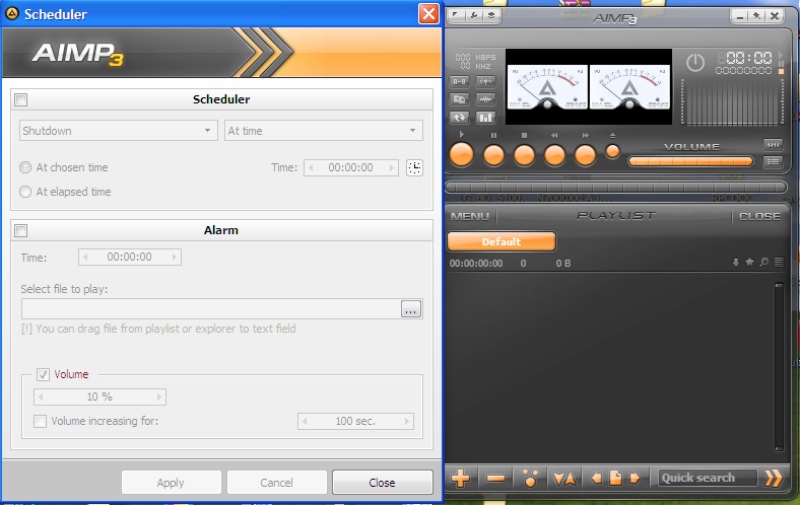Click in Select file to play field
800x505 pixels.
coord(211,309)
